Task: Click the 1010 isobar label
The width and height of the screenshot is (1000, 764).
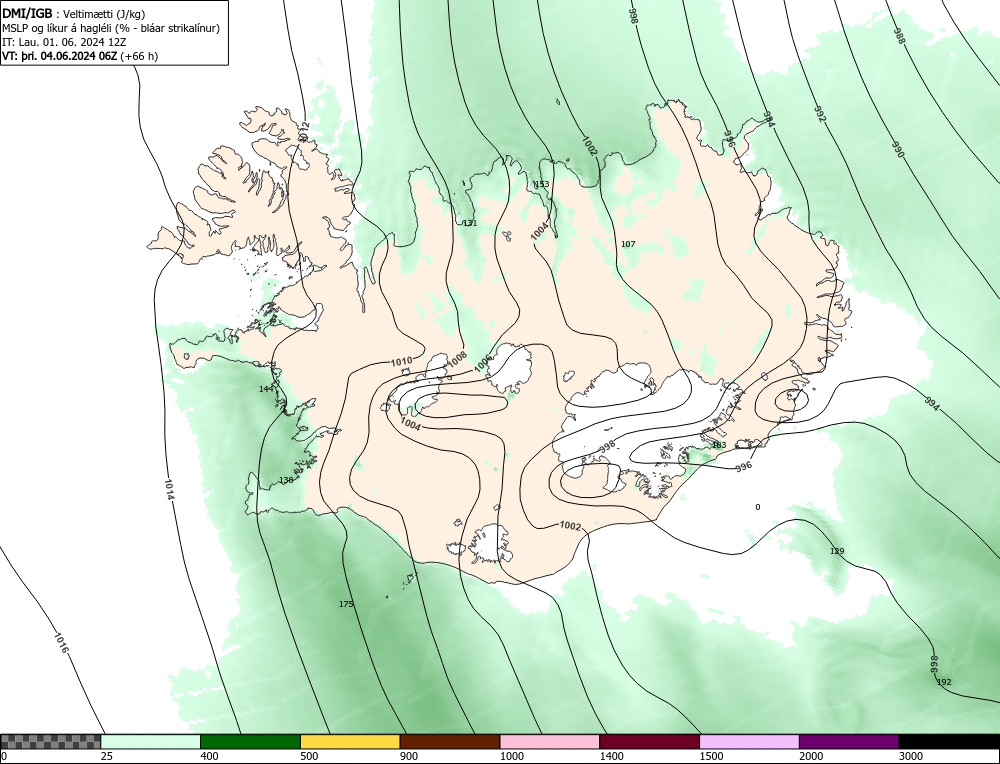Action: 401,362
